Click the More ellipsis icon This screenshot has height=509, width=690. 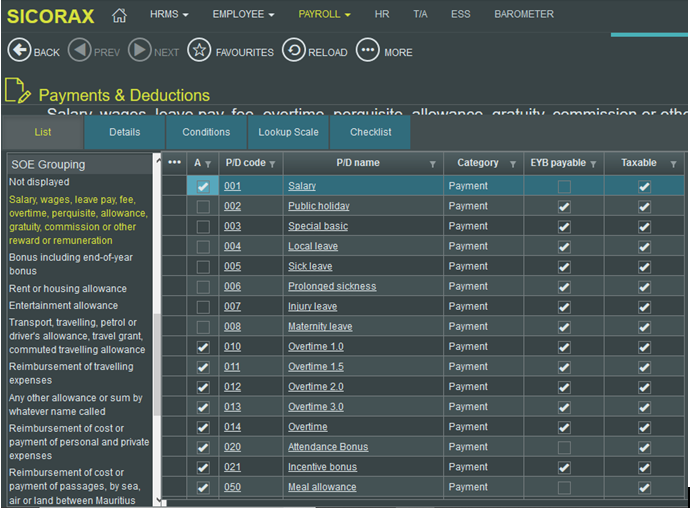pos(368,51)
